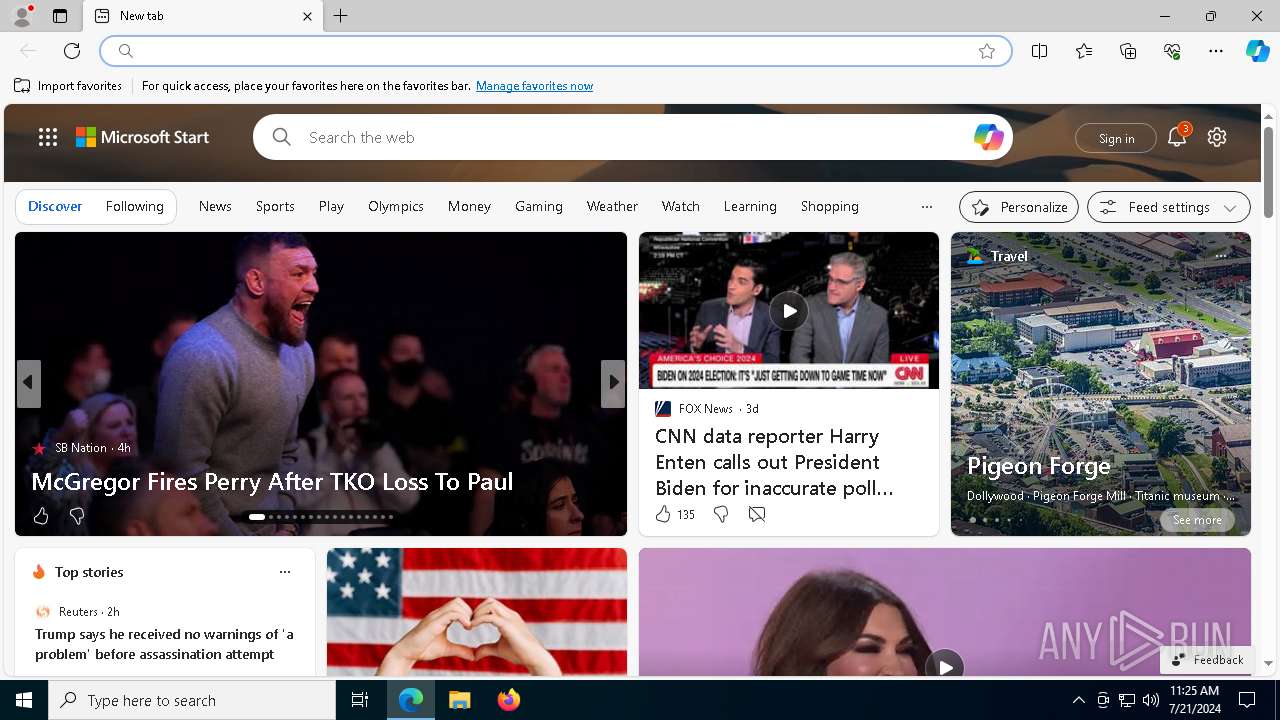Open the Olympics category

396,206
